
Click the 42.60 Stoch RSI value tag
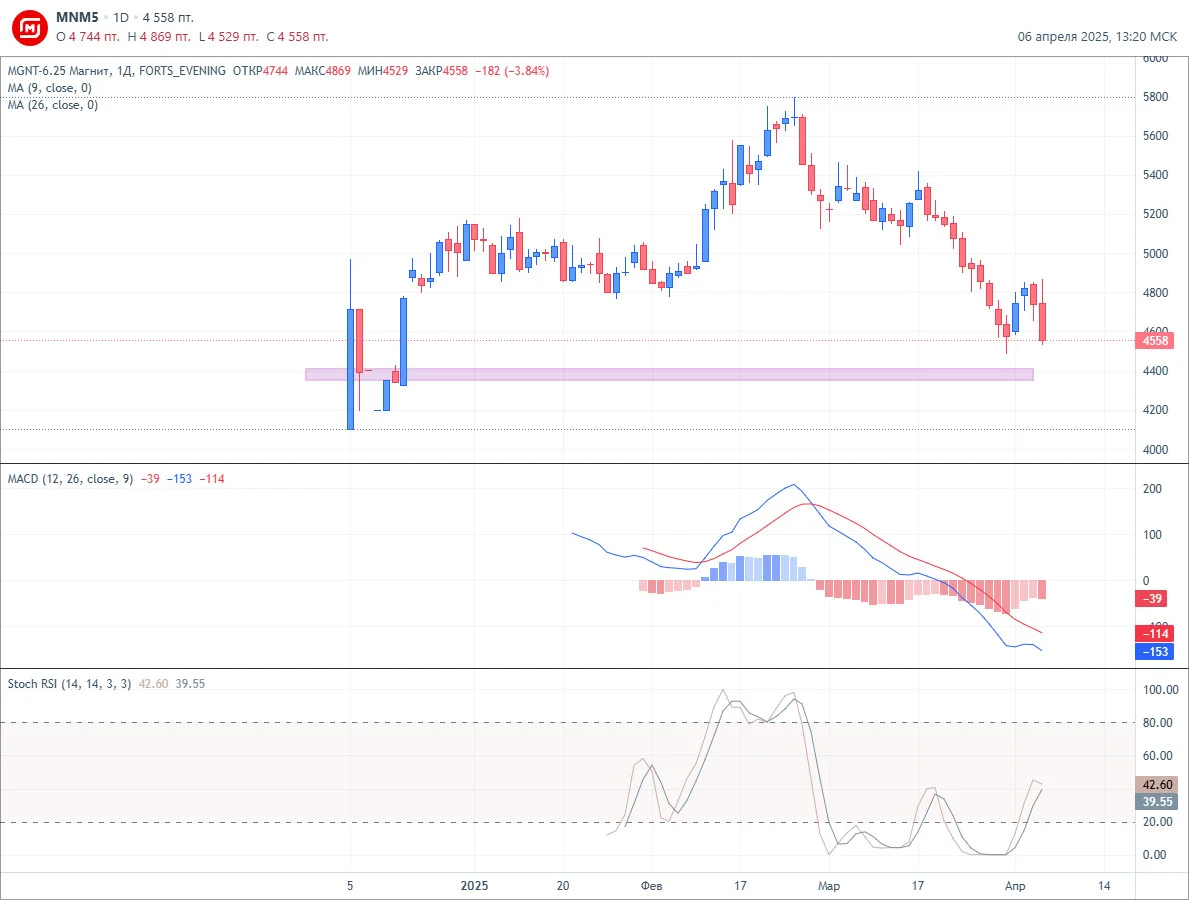(1156, 785)
